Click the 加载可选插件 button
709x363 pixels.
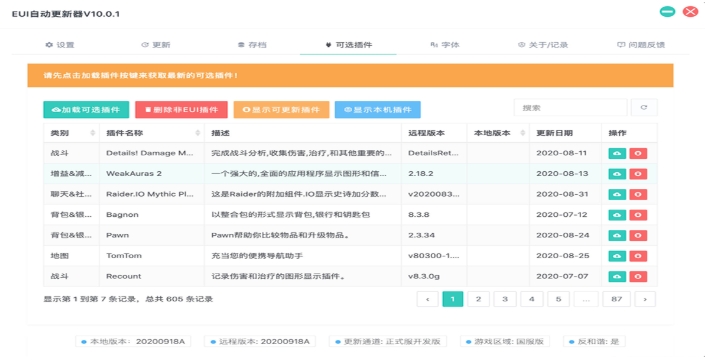[86, 109]
